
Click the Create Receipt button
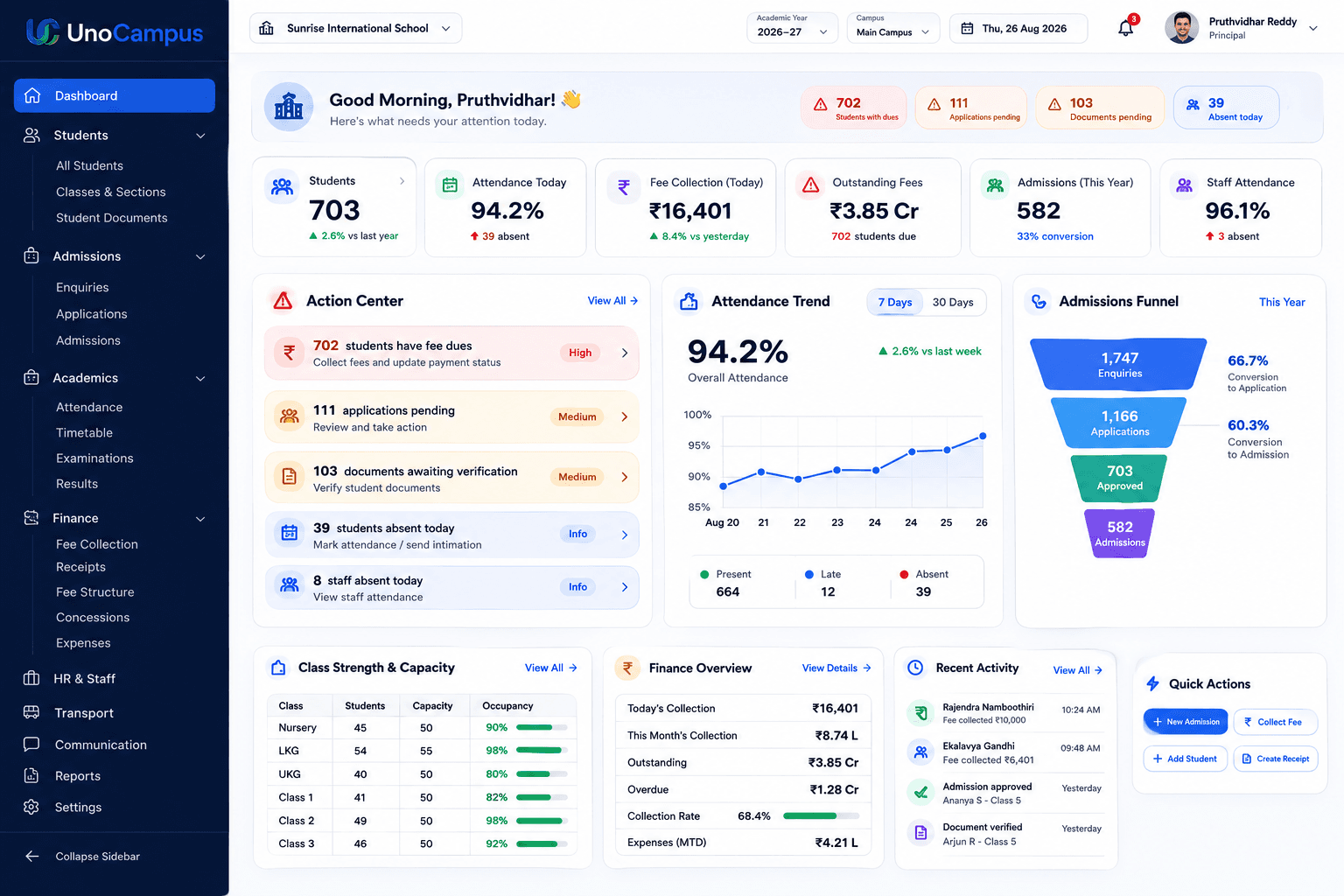(x=1275, y=759)
